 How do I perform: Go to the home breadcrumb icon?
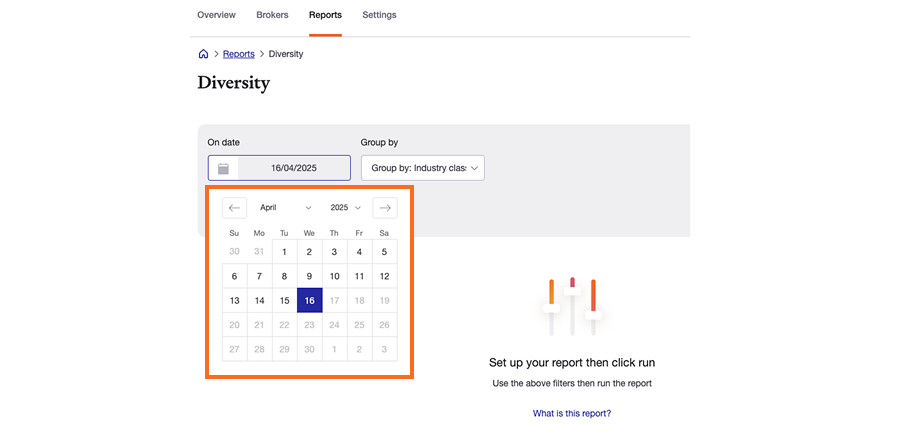pos(203,54)
